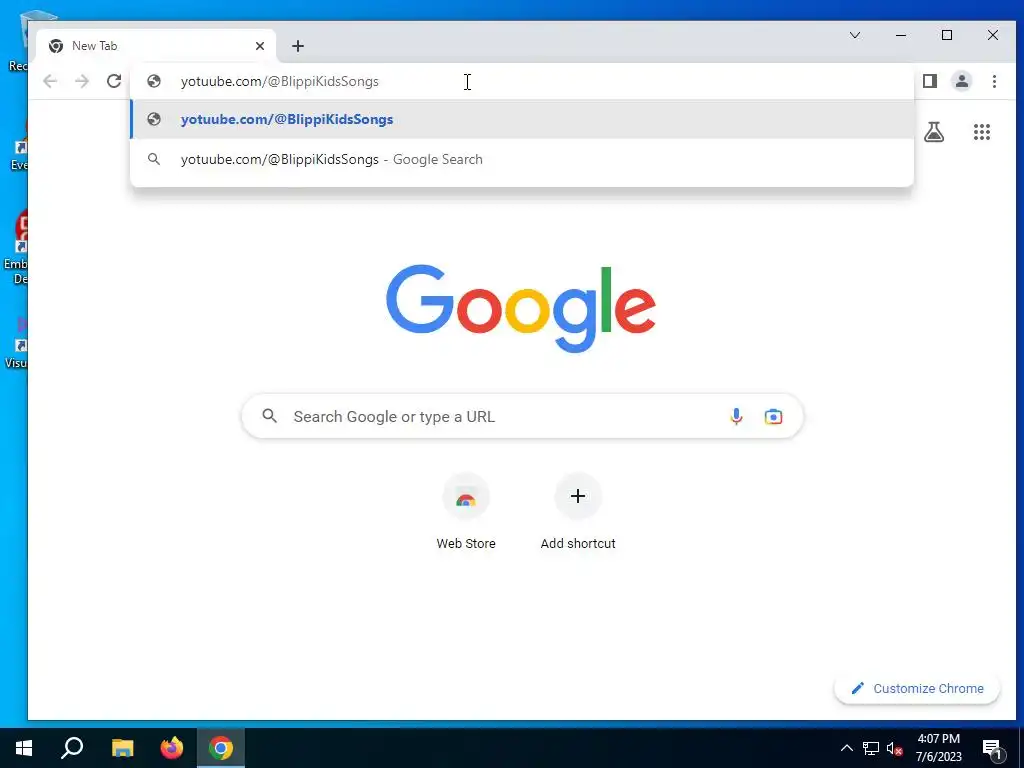Click the Google logo
This screenshot has width=1024, height=768.
tap(520, 308)
